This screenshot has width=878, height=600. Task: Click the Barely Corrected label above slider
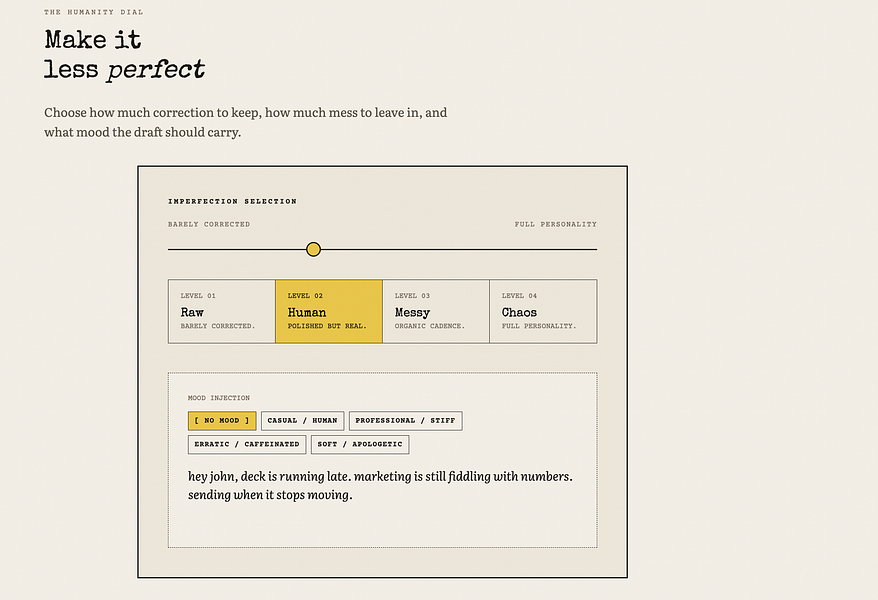click(209, 224)
